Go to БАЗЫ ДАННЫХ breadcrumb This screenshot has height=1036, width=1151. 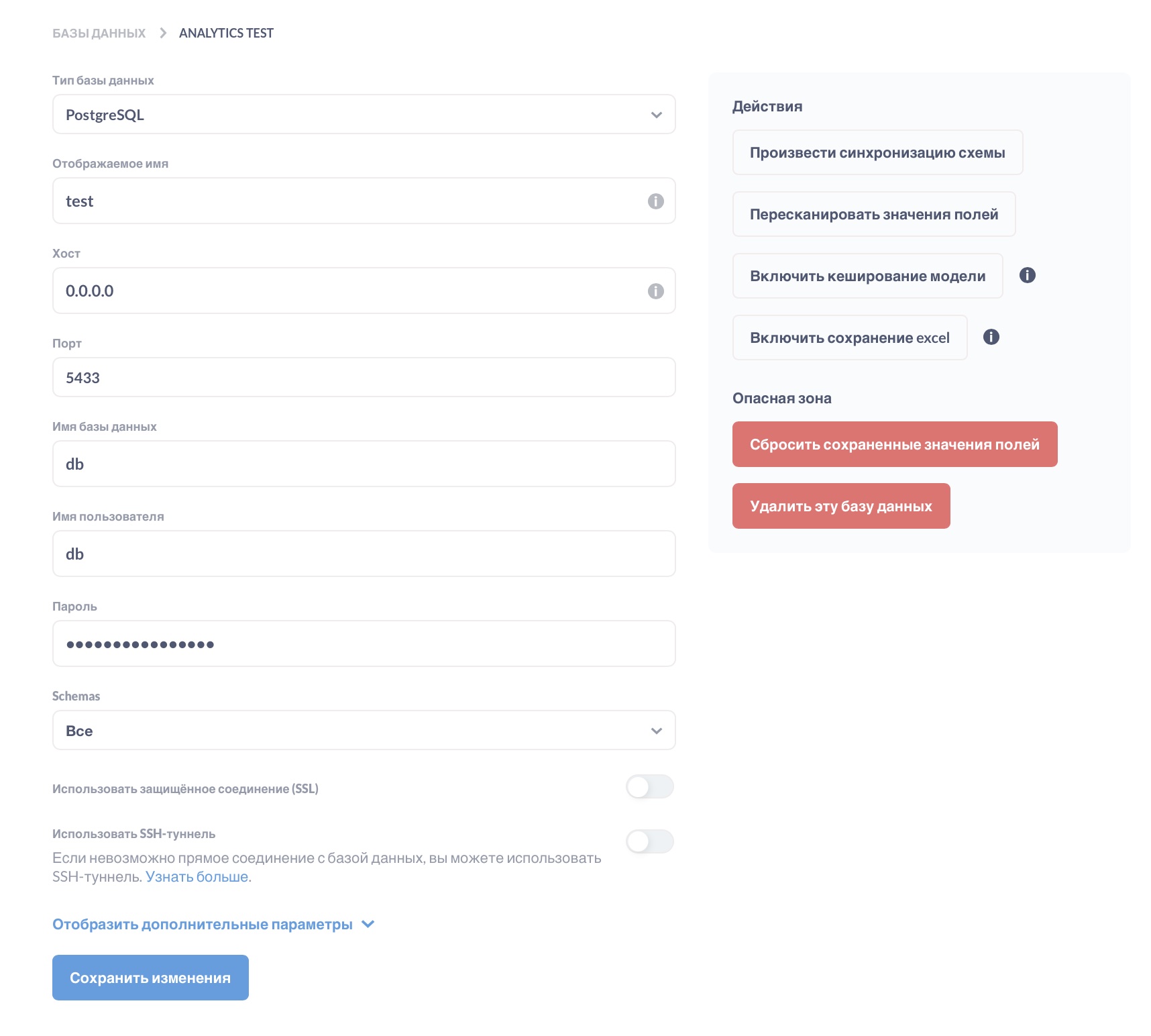[x=99, y=33]
